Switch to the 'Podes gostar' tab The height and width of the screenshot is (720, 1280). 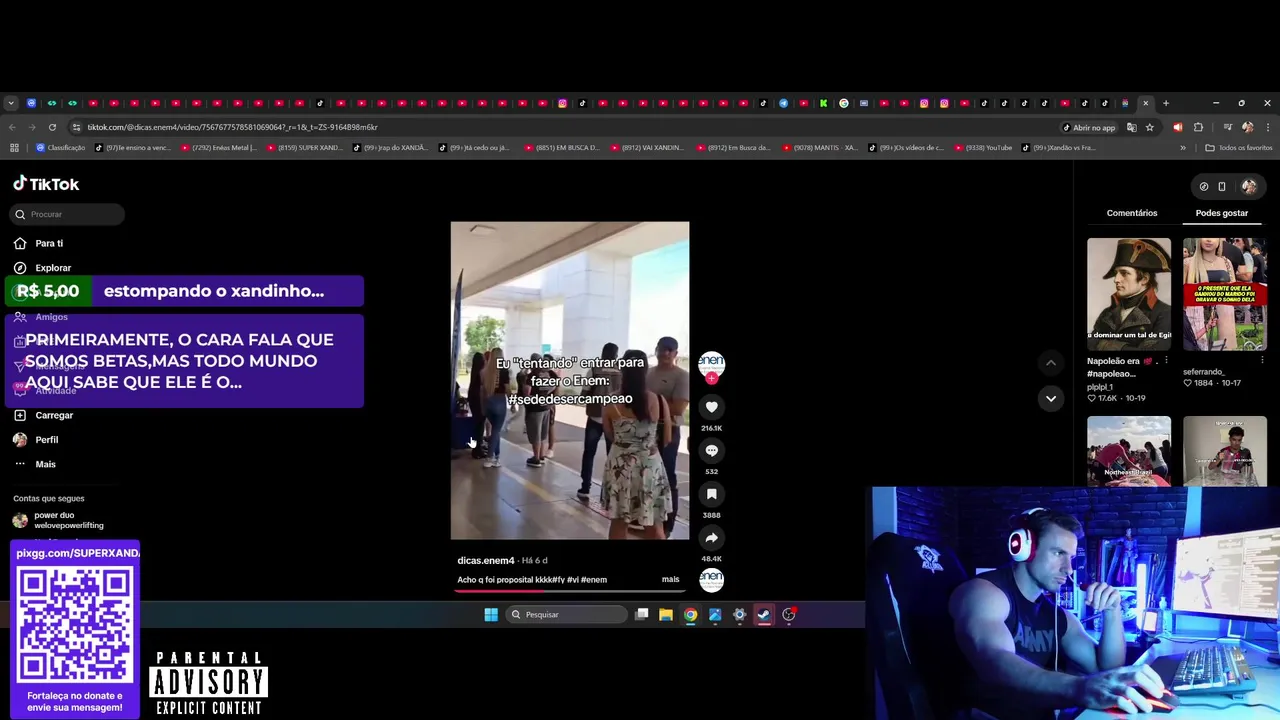coord(1222,213)
